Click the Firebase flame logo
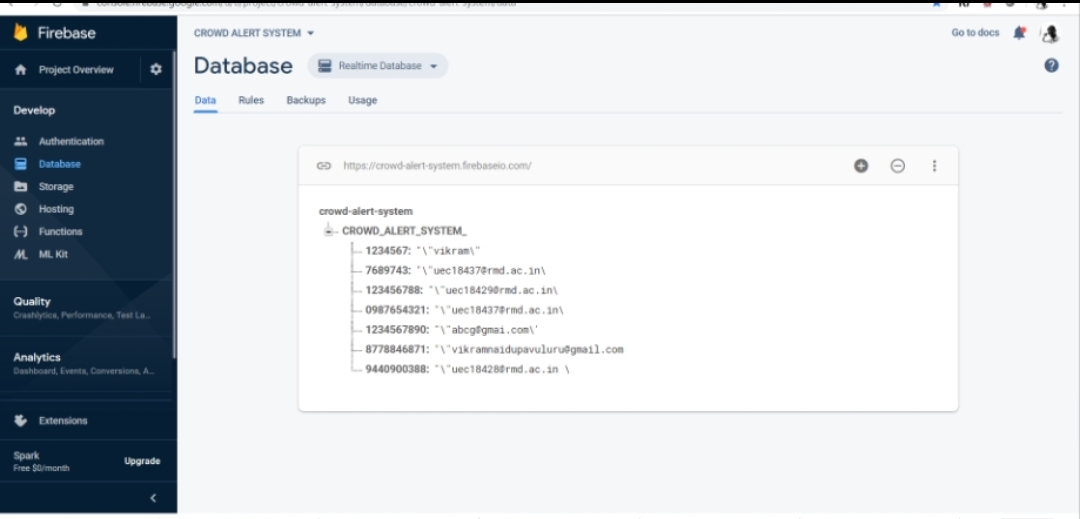 tap(21, 32)
